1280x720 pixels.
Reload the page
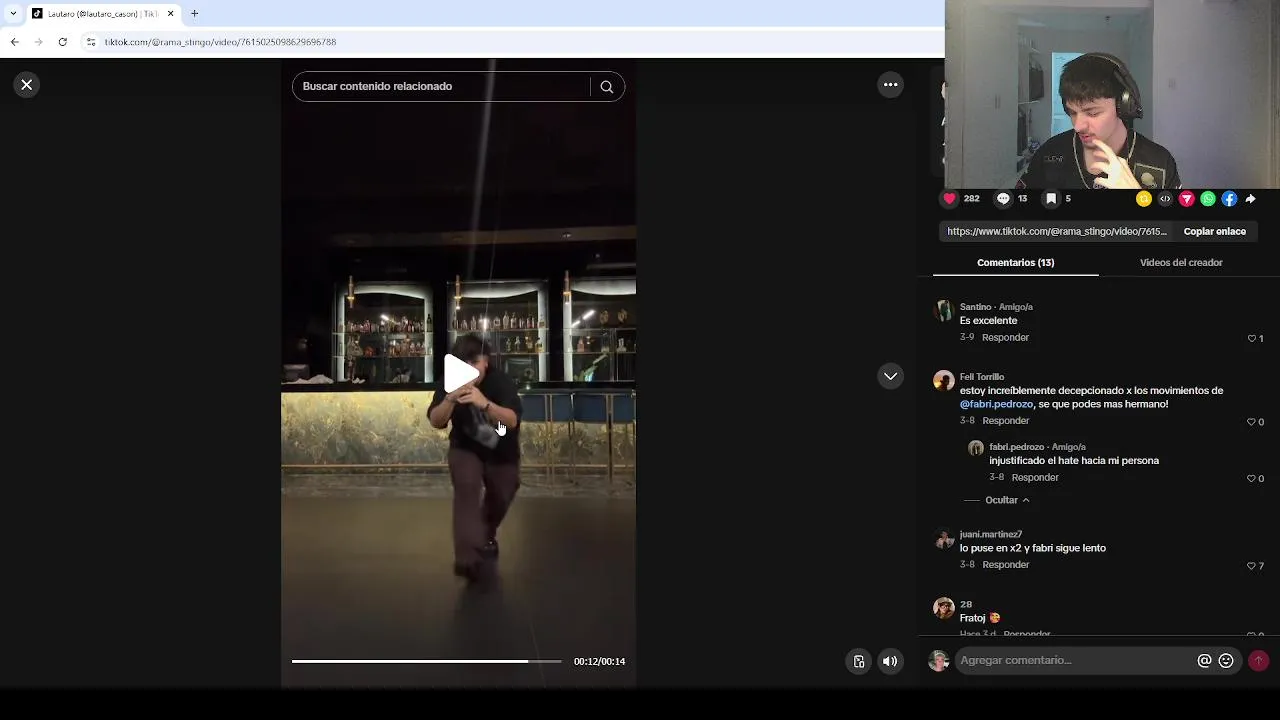tap(62, 42)
